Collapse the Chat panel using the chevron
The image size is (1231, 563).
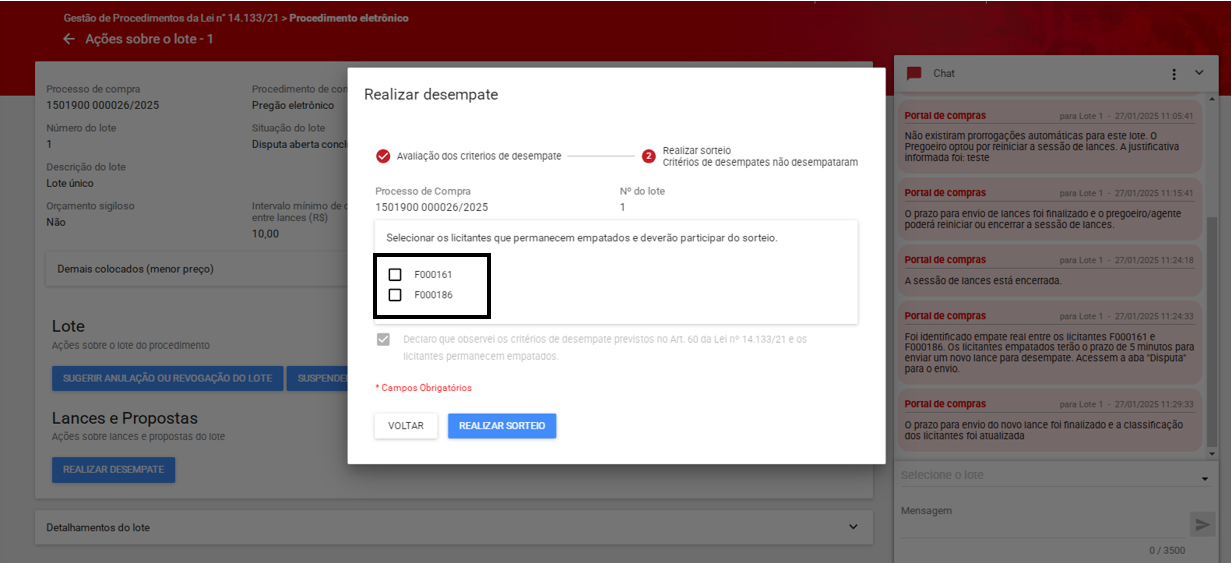(1199, 73)
